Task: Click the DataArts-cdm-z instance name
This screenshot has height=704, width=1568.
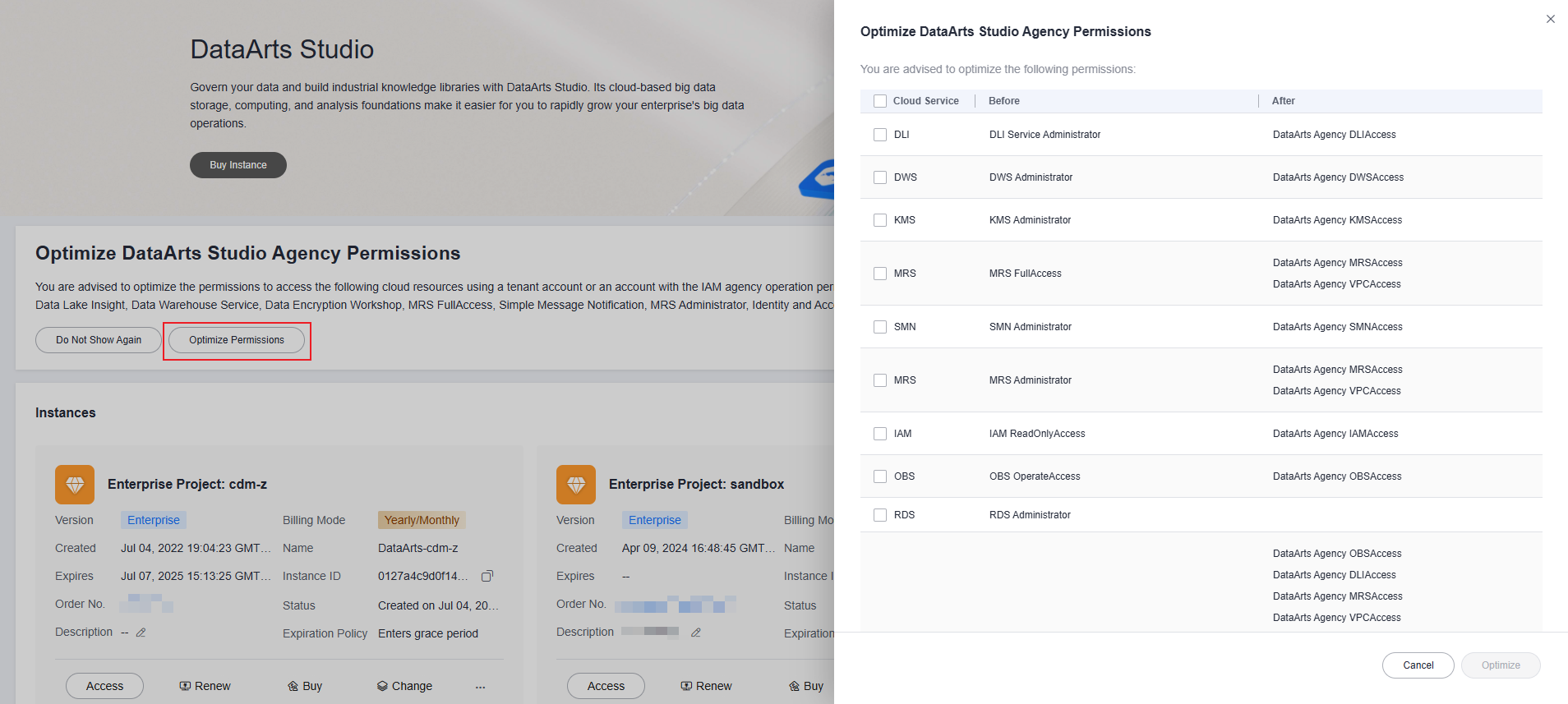Action: [418, 548]
